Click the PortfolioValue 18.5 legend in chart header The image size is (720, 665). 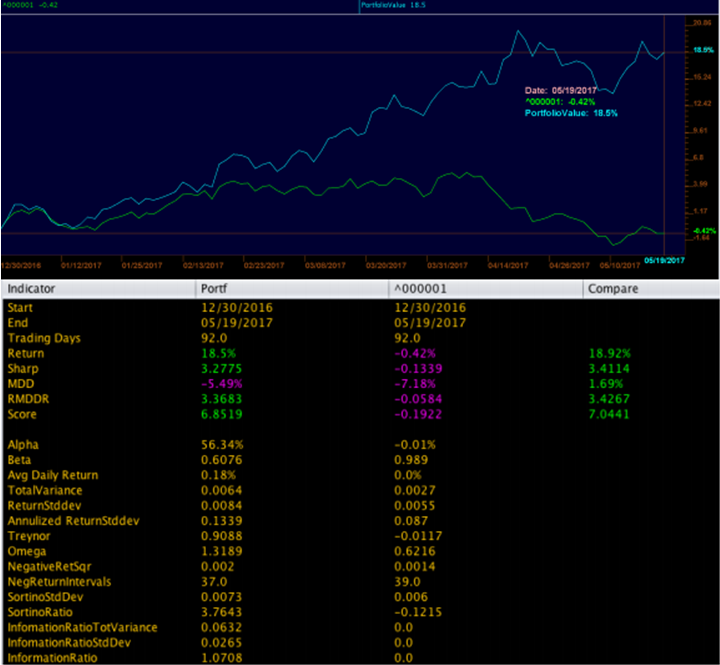394,5
